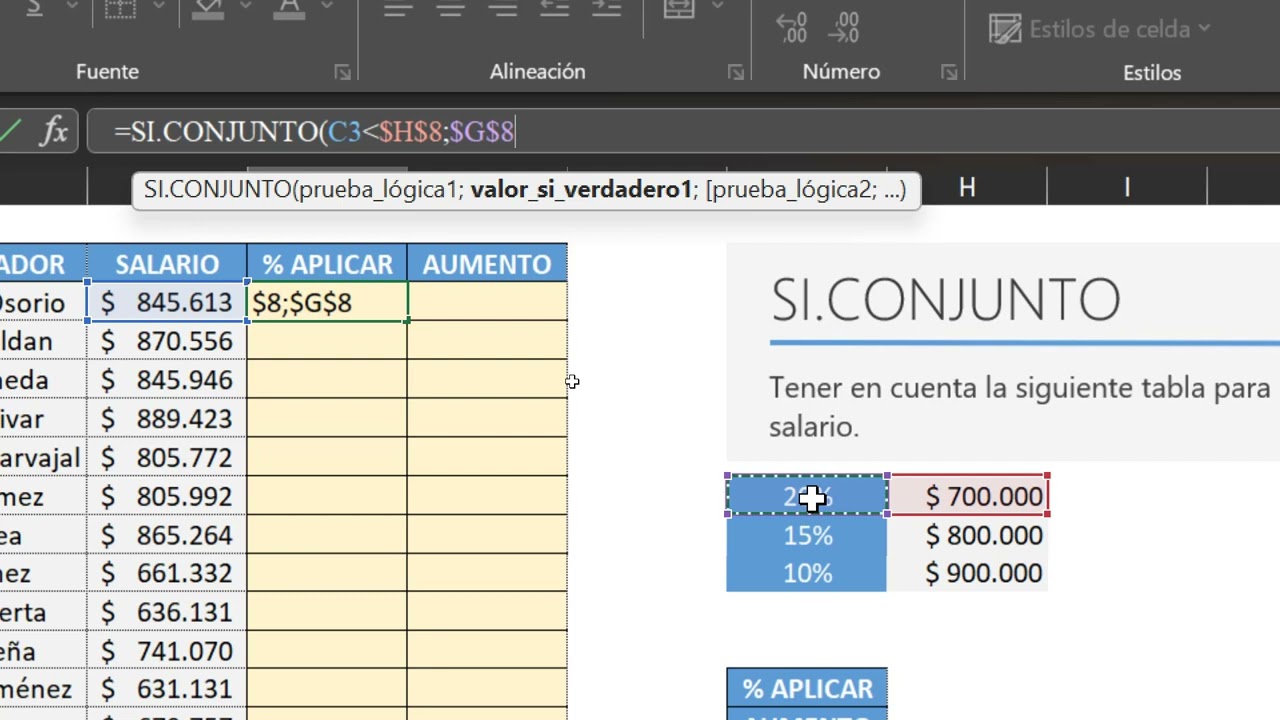
Task: Open the Fuente dialog launcher
Action: tap(342, 72)
